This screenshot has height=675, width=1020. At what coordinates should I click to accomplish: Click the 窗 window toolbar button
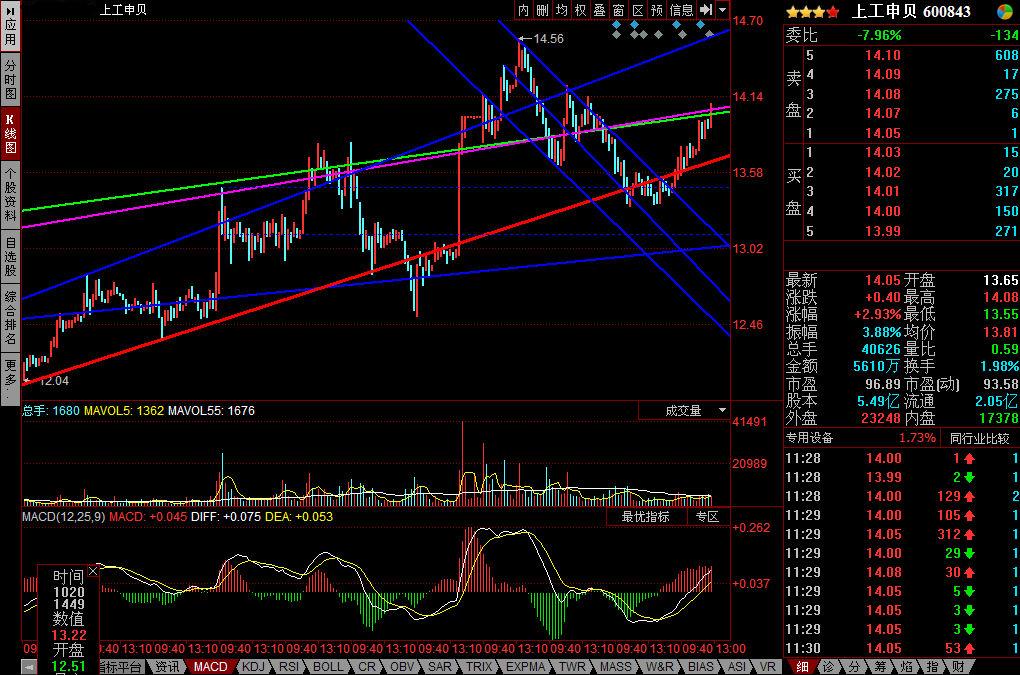pyautogui.click(x=619, y=10)
